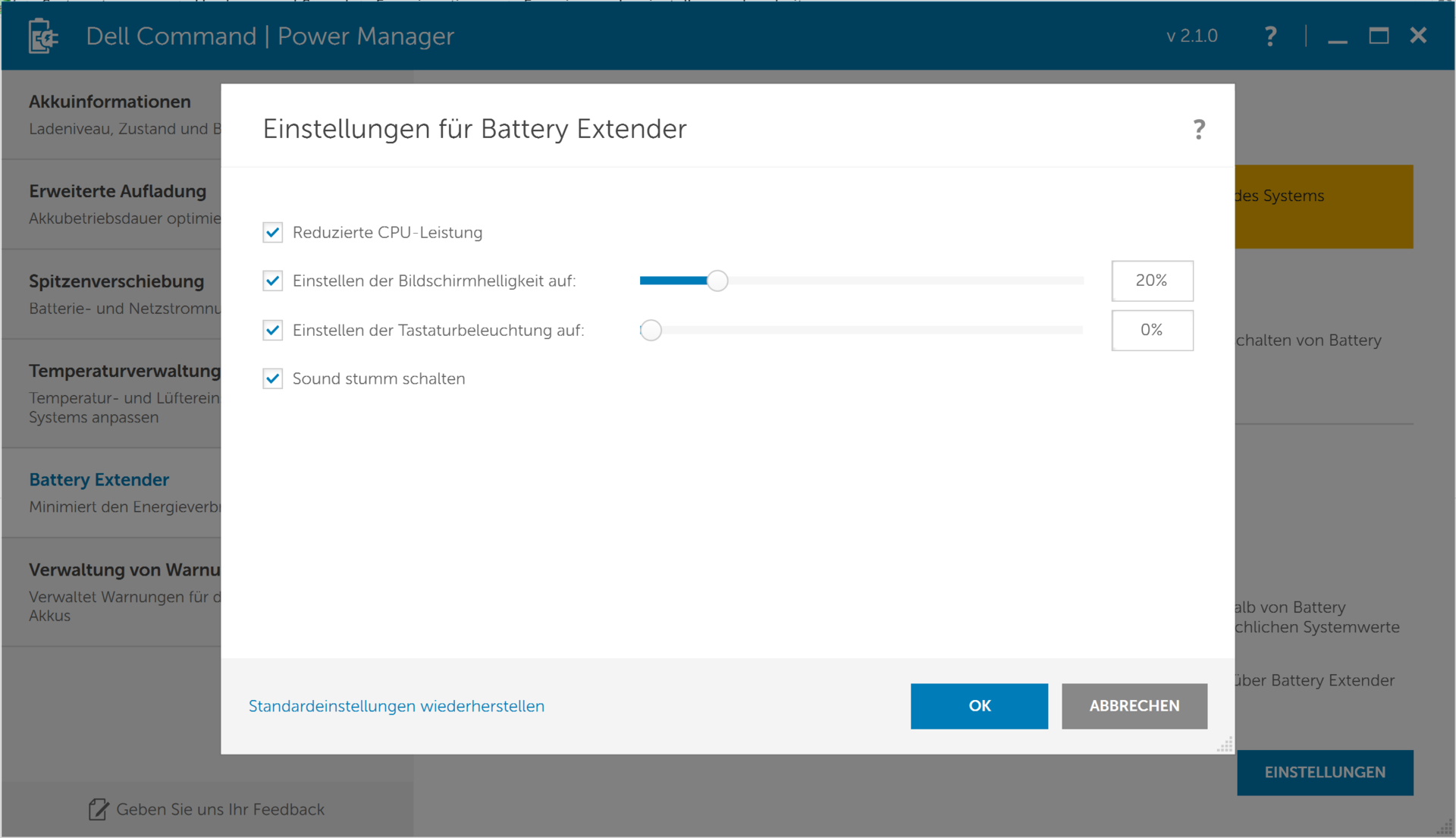Click the 20% brightness value field
The width and height of the screenshot is (1456, 838).
[x=1152, y=281]
